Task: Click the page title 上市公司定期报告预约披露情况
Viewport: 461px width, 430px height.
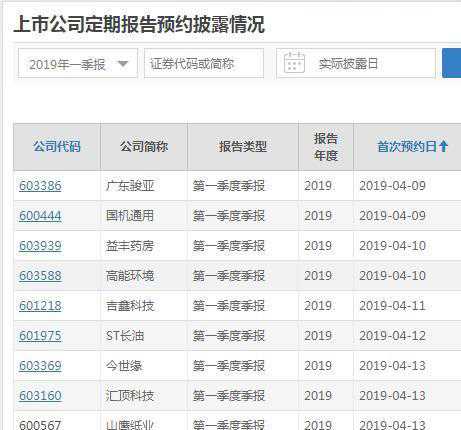Action: pos(139,24)
